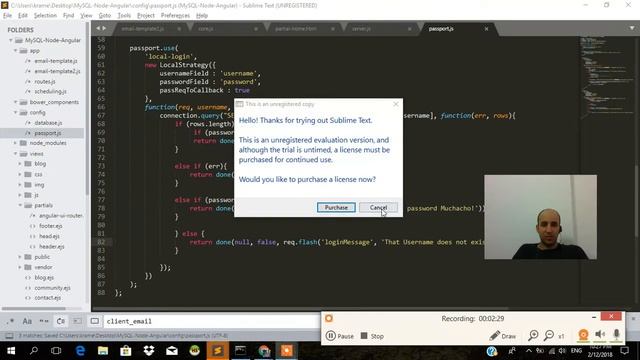640x360 pixels.
Task: Open the tab list dropdown arrow
Action: click(x=632, y=28)
